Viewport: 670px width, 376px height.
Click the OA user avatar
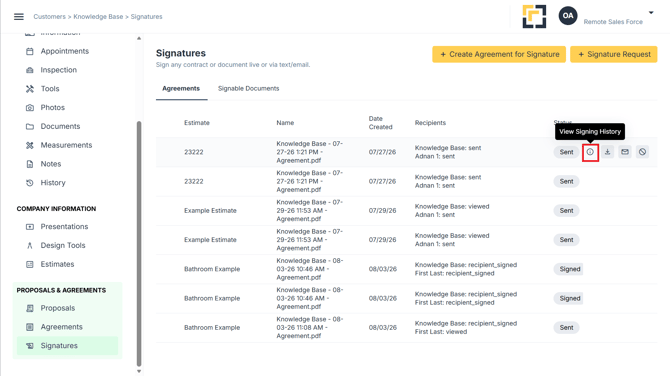568,16
